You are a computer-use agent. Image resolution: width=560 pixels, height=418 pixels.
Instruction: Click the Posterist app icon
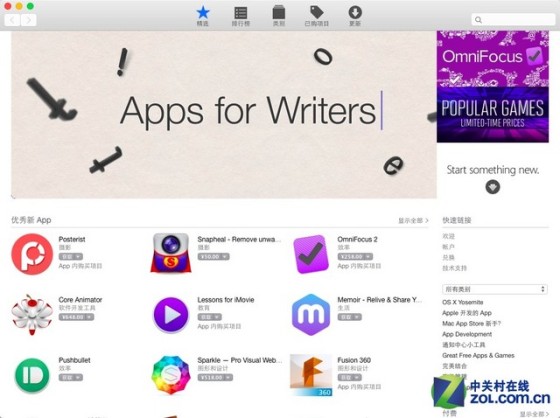click(x=32, y=254)
